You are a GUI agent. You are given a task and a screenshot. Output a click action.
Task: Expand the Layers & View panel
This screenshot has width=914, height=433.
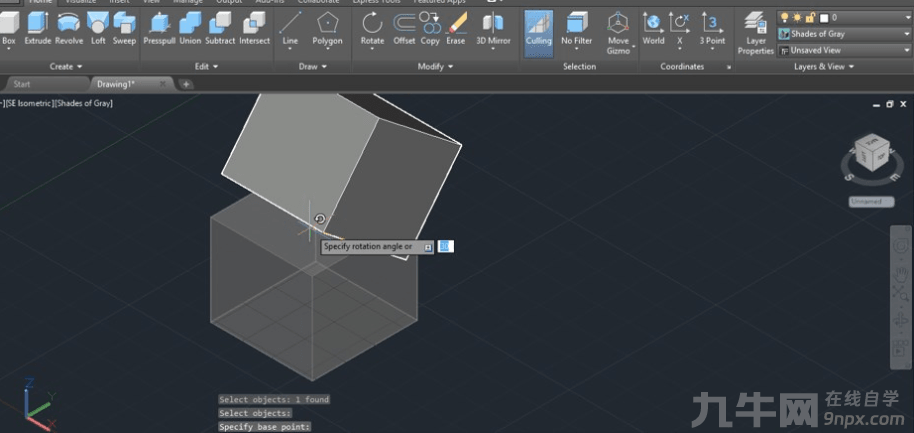[824, 66]
